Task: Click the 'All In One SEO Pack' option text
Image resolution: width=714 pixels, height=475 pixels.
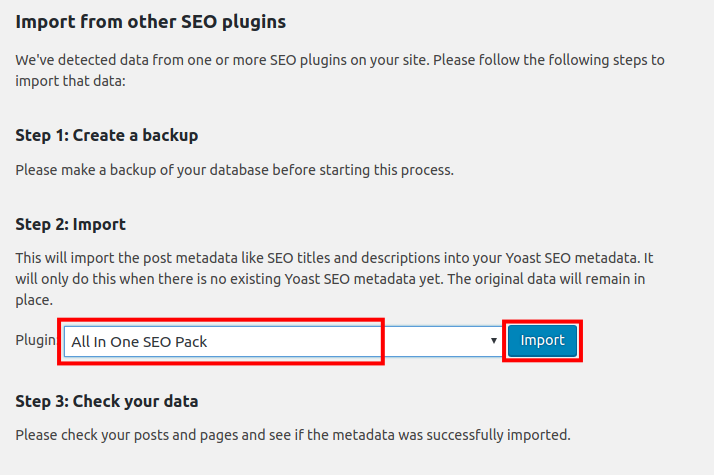Action: (139, 342)
